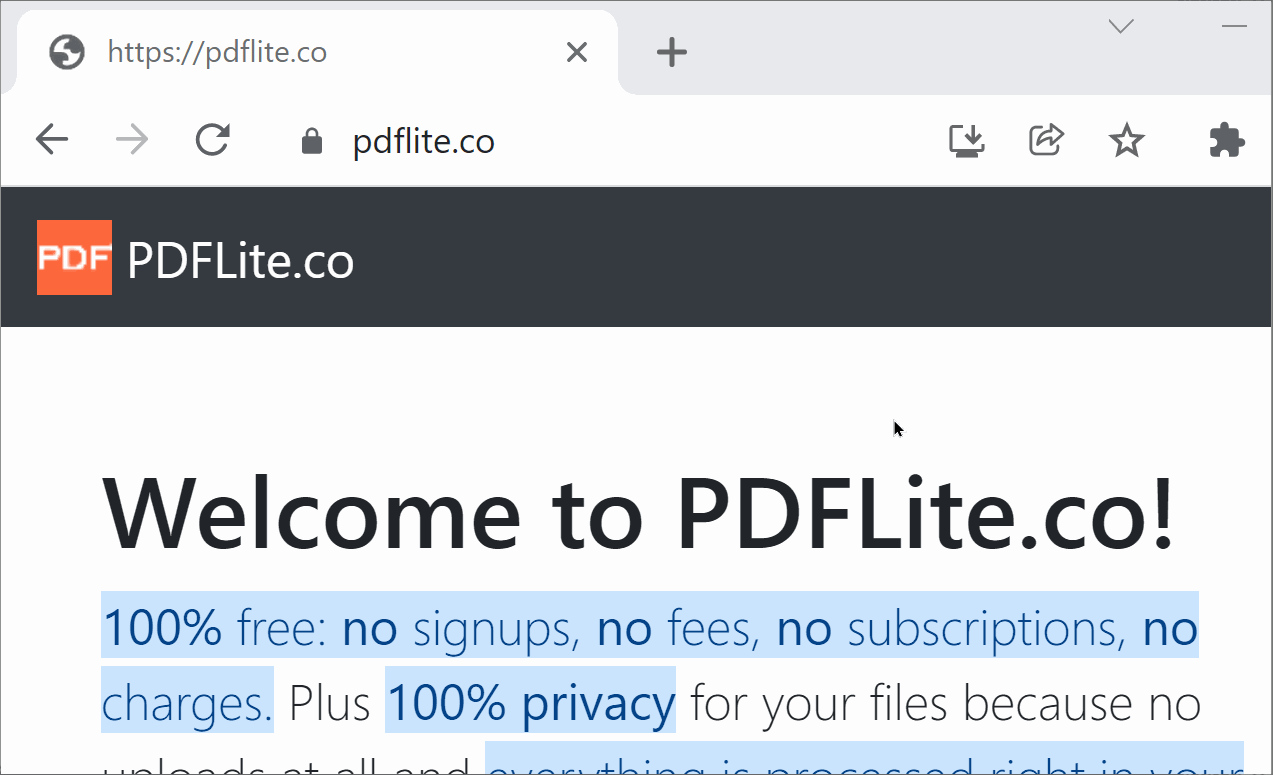Close the https://pdflite.co tab

577,52
